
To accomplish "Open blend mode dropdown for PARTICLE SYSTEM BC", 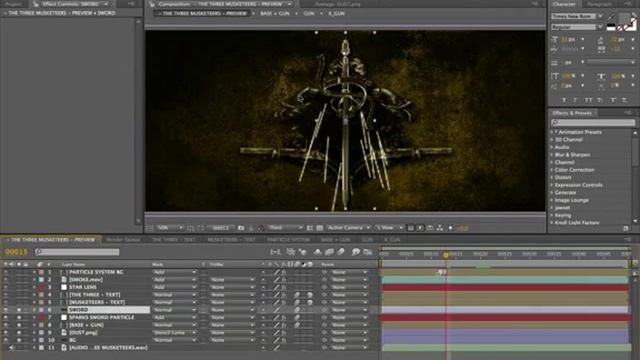I will [x=174, y=272].
